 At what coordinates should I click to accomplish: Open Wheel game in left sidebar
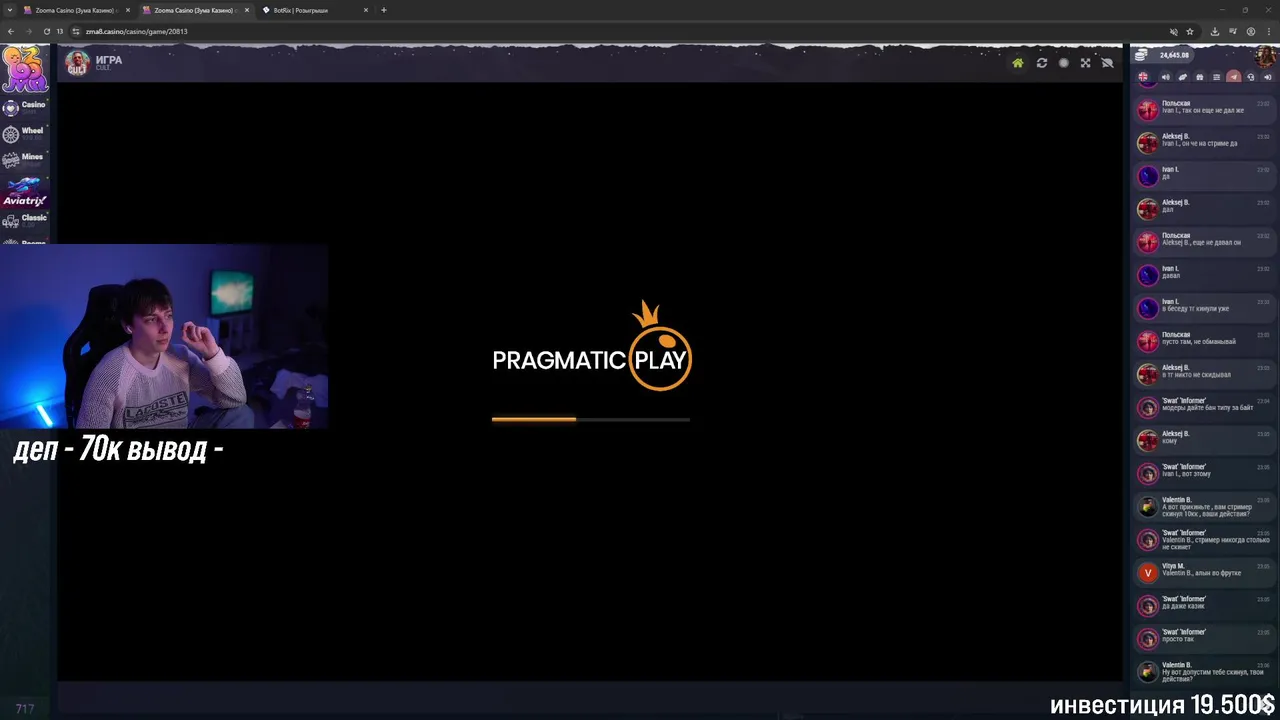tap(24, 133)
